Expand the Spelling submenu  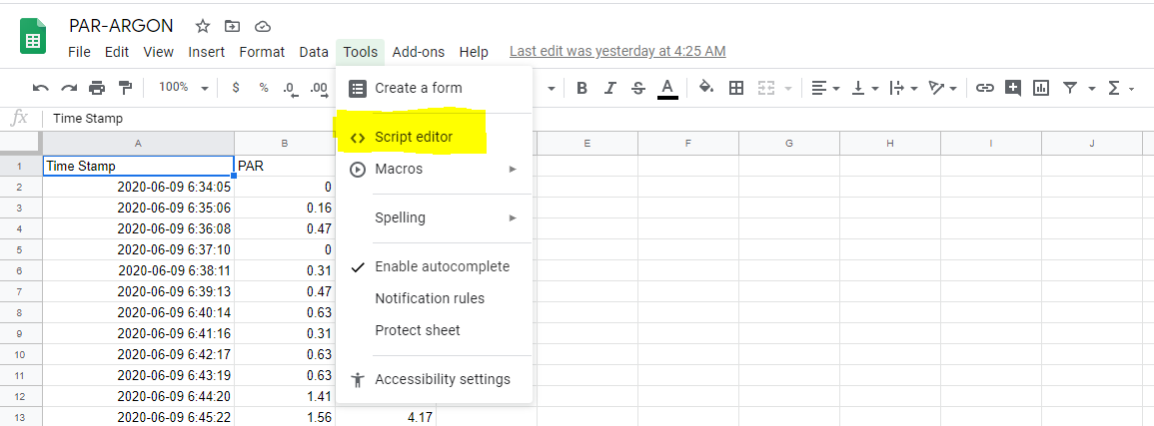coord(434,218)
